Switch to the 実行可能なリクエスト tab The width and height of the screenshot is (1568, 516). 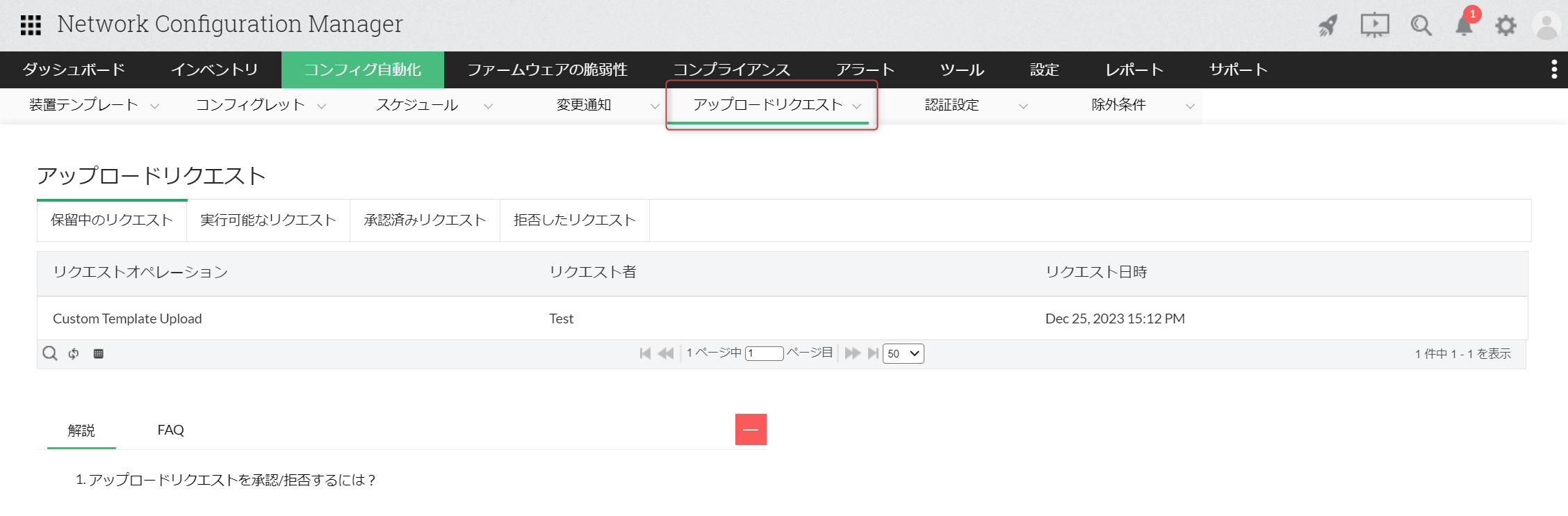(268, 220)
